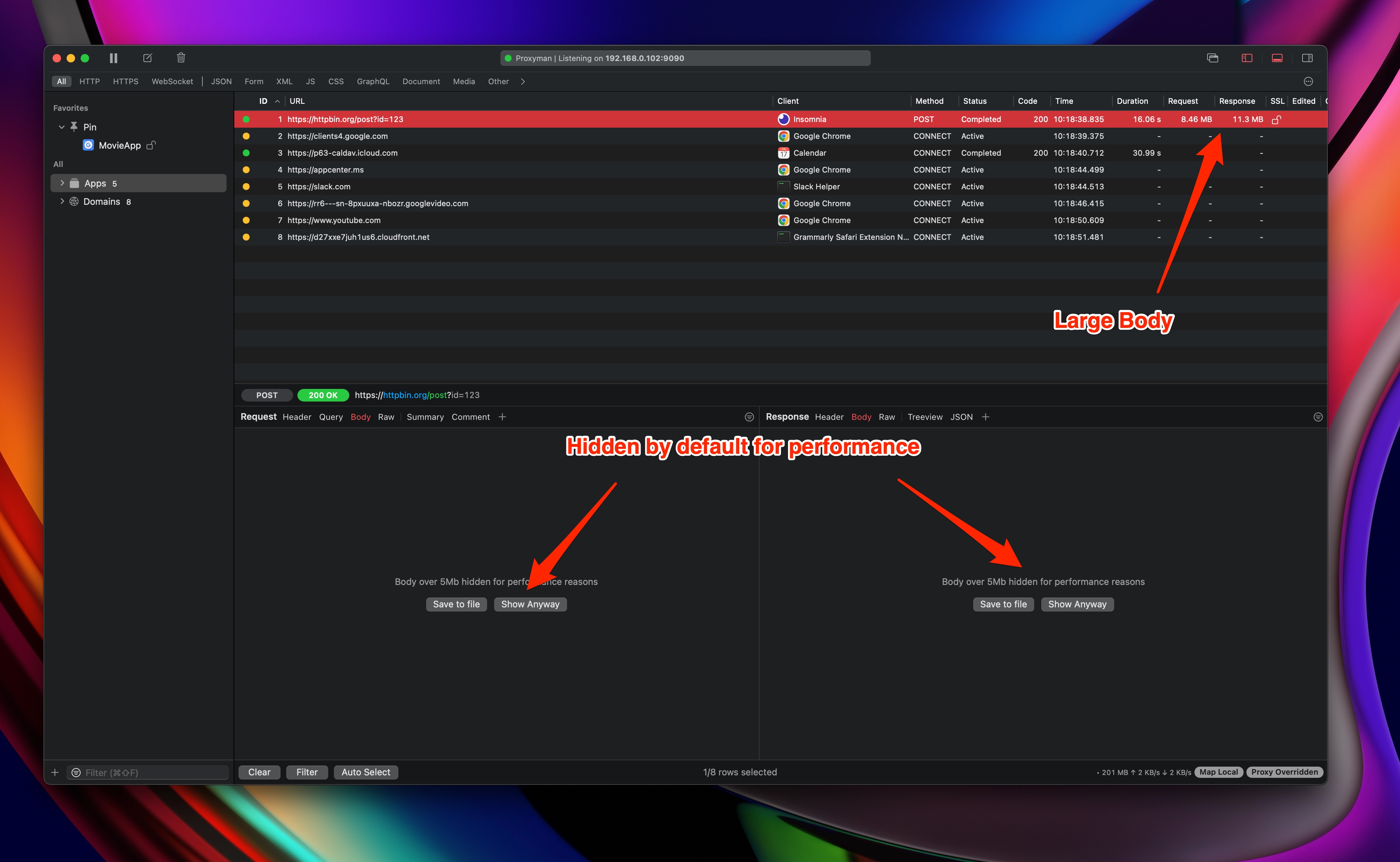This screenshot has width=1400, height=862.
Task: Toggle the left sidebar layout icon
Action: click(x=1247, y=58)
